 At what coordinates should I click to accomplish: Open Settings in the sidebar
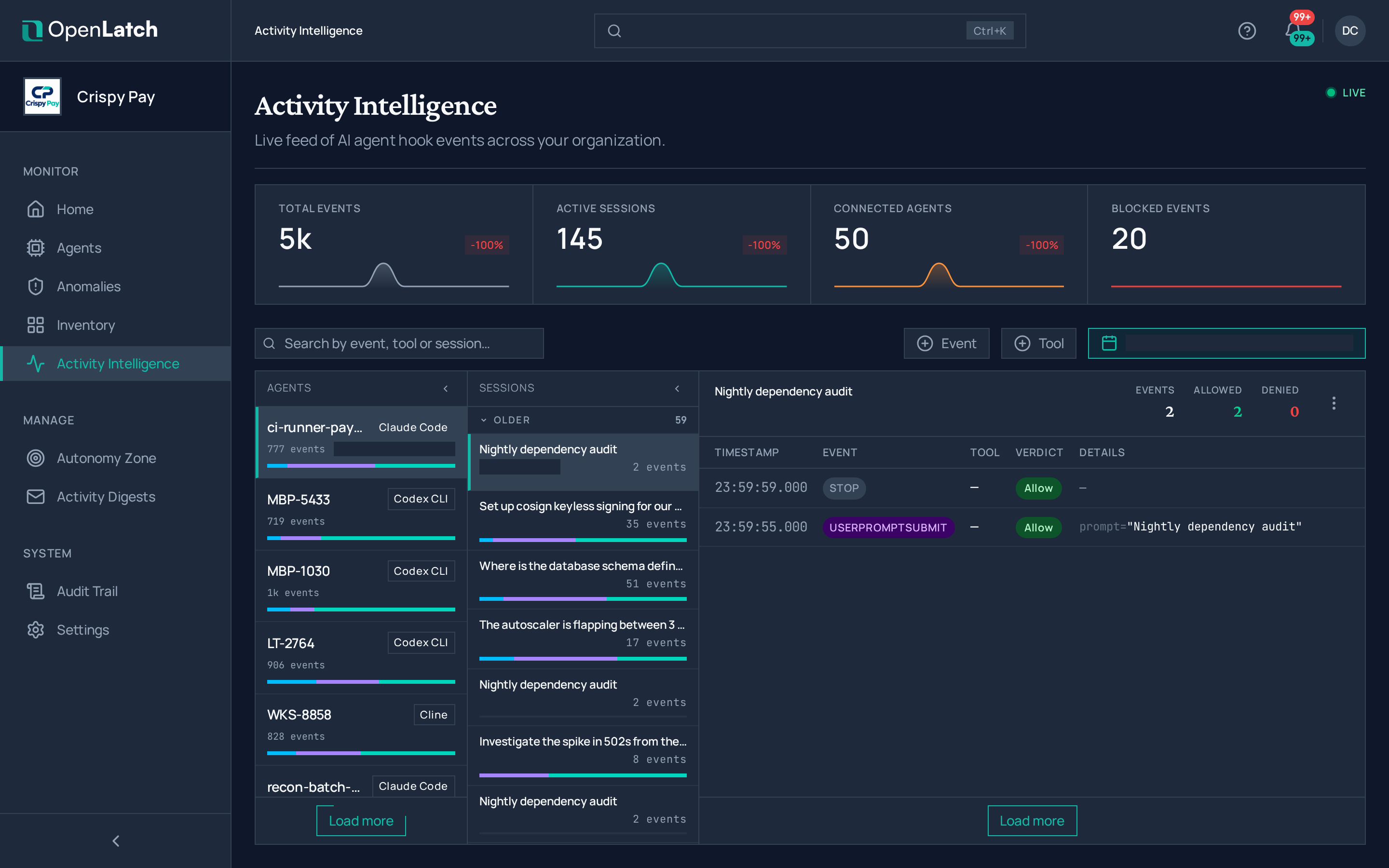tap(115, 630)
